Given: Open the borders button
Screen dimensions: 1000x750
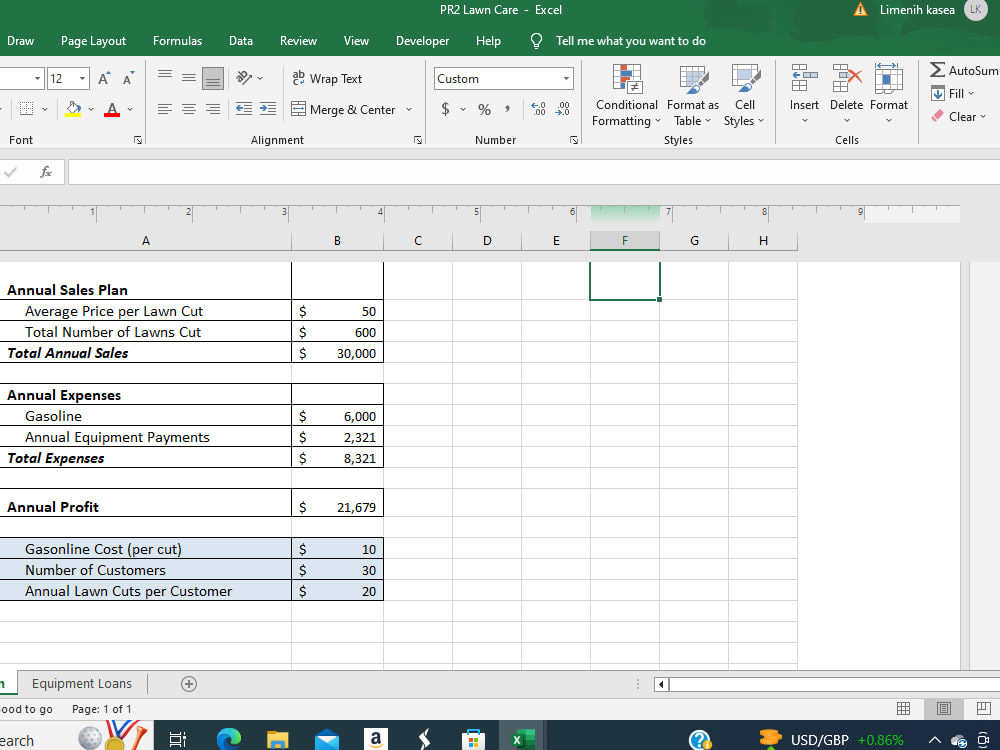Looking at the screenshot, I should 26,109.
